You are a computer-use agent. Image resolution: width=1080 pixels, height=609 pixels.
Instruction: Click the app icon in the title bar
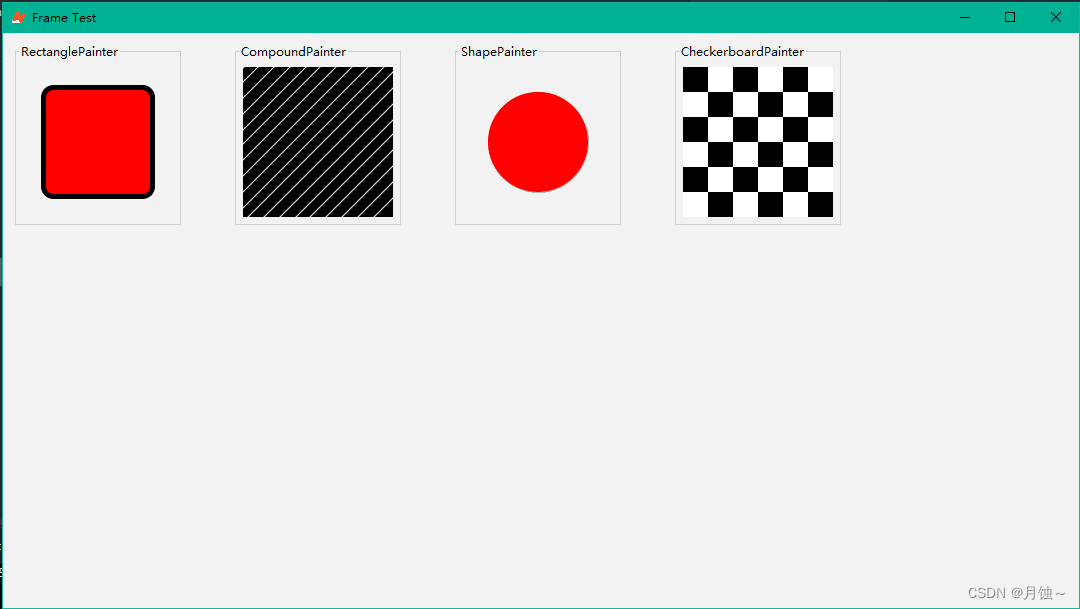click(x=18, y=17)
